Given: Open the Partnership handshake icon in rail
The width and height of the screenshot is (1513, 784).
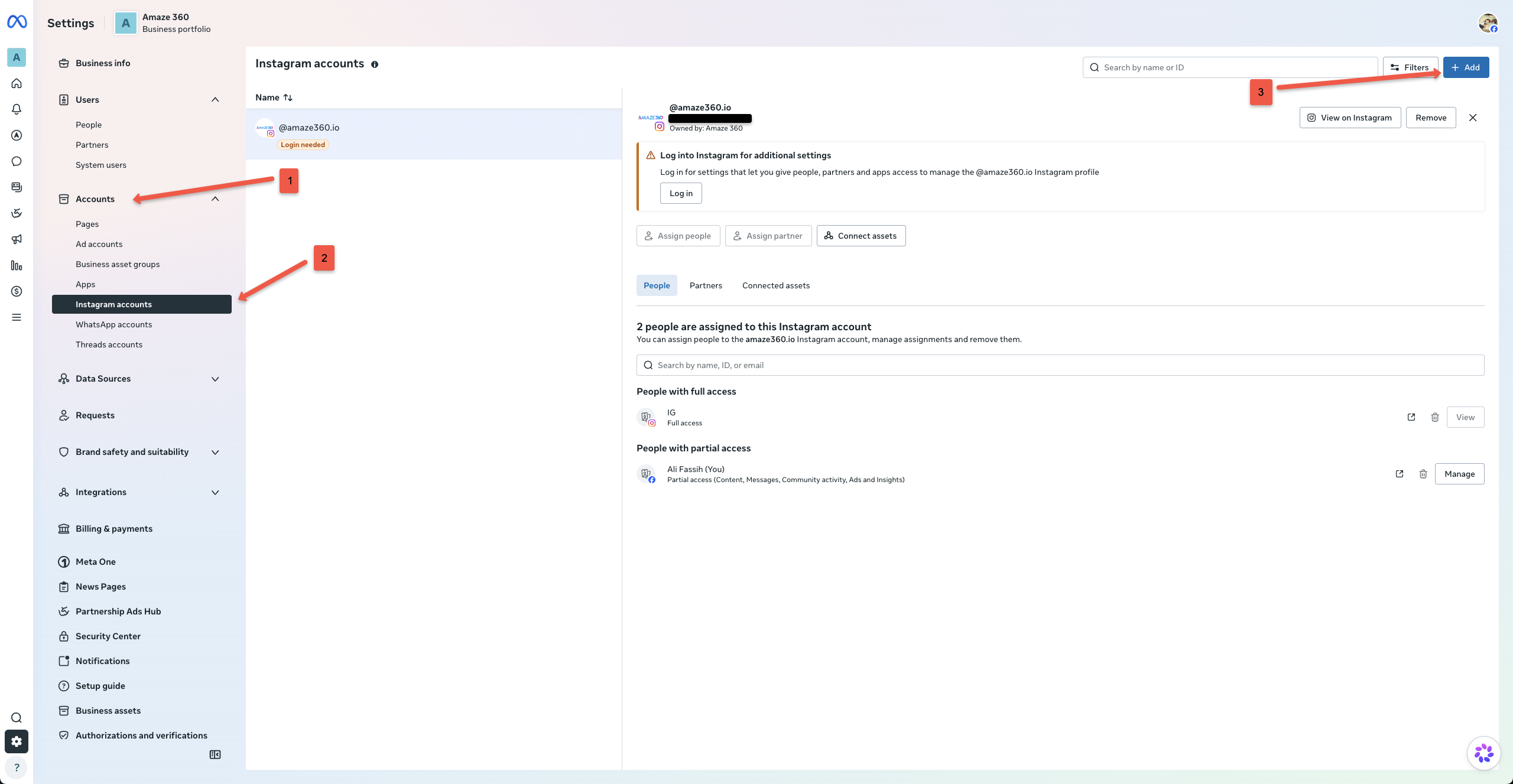Looking at the screenshot, I should click(x=17, y=213).
